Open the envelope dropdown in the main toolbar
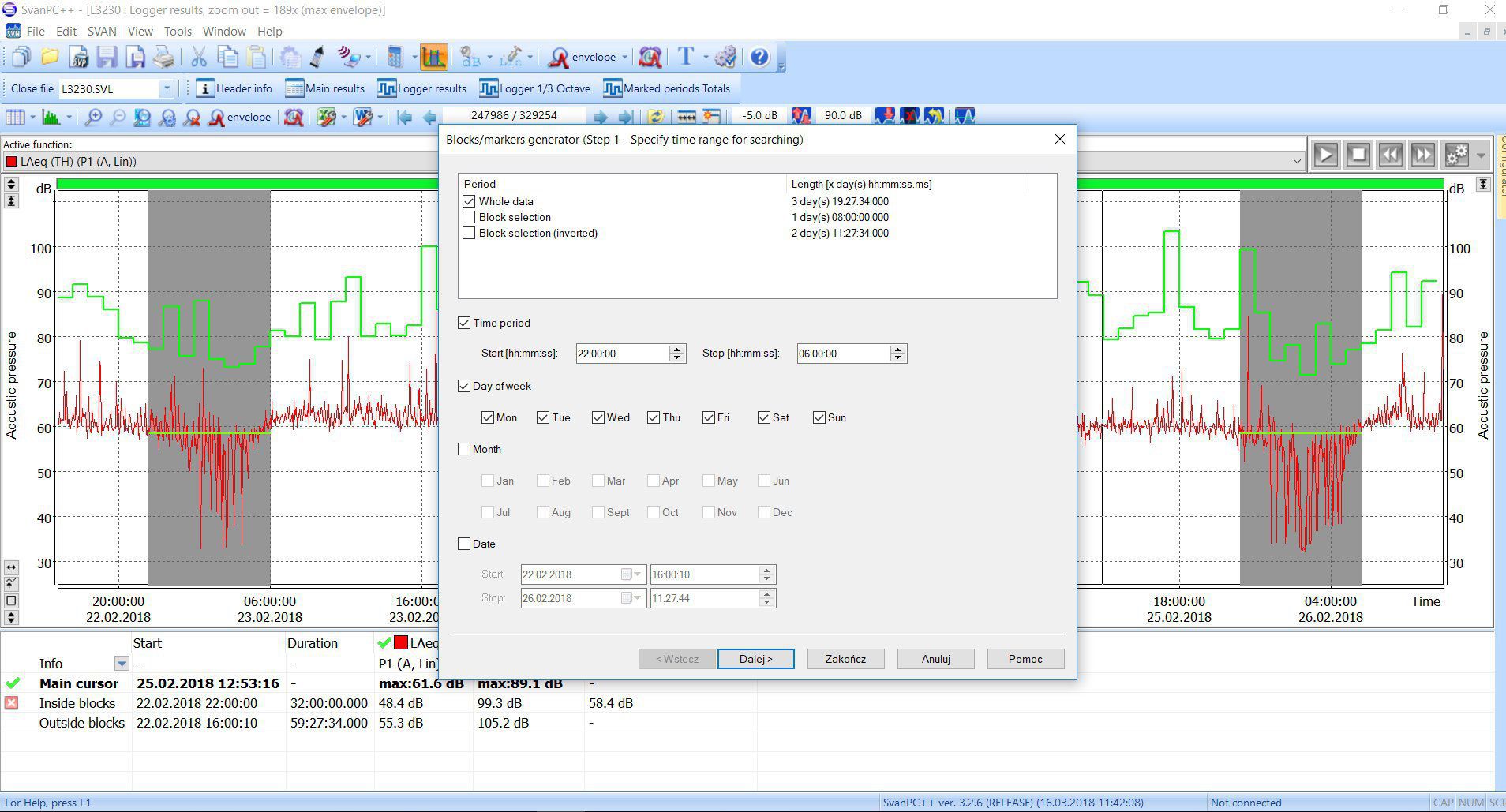 (x=624, y=57)
